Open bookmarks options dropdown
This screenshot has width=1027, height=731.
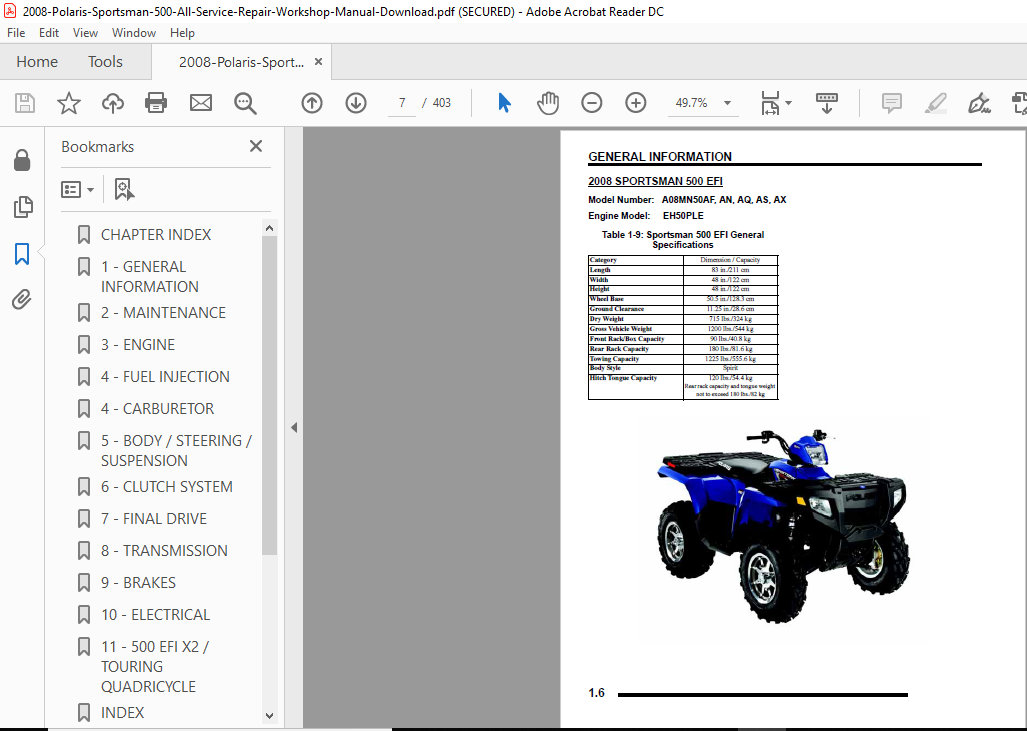click(78, 189)
